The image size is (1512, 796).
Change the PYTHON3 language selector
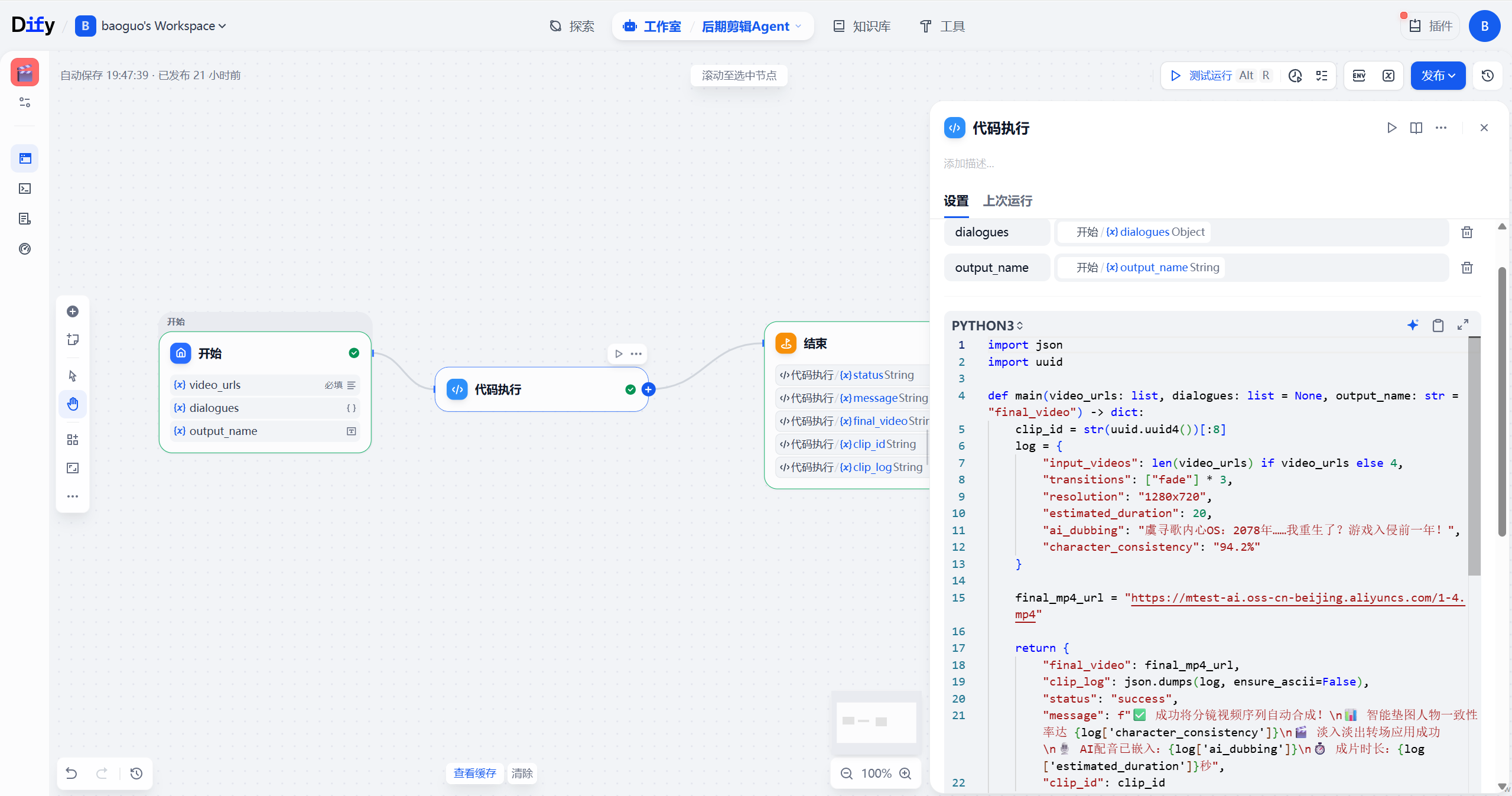point(987,326)
